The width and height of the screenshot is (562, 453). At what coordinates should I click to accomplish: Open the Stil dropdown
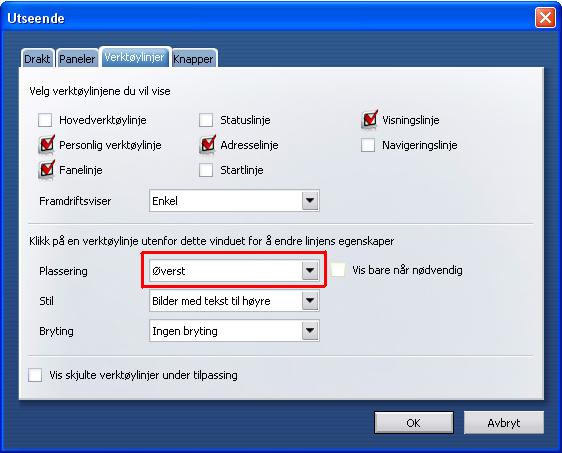point(234,301)
